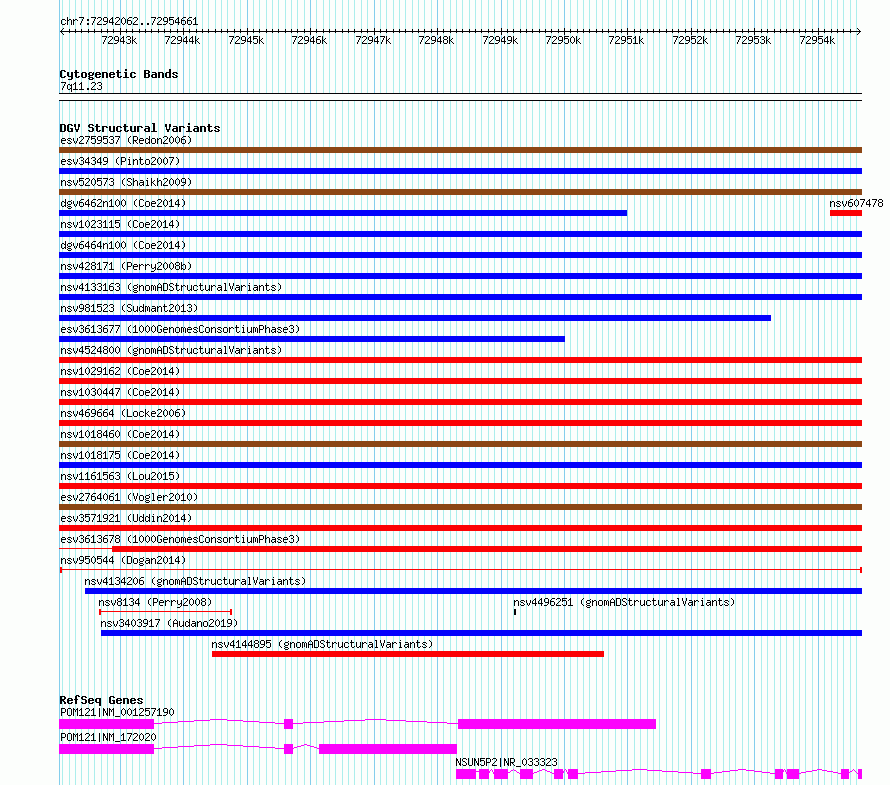The width and height of the screenshot is (890, 785).
Task: Select esv3571921 (Uddin2014) variant label
Action: point(126,518)
